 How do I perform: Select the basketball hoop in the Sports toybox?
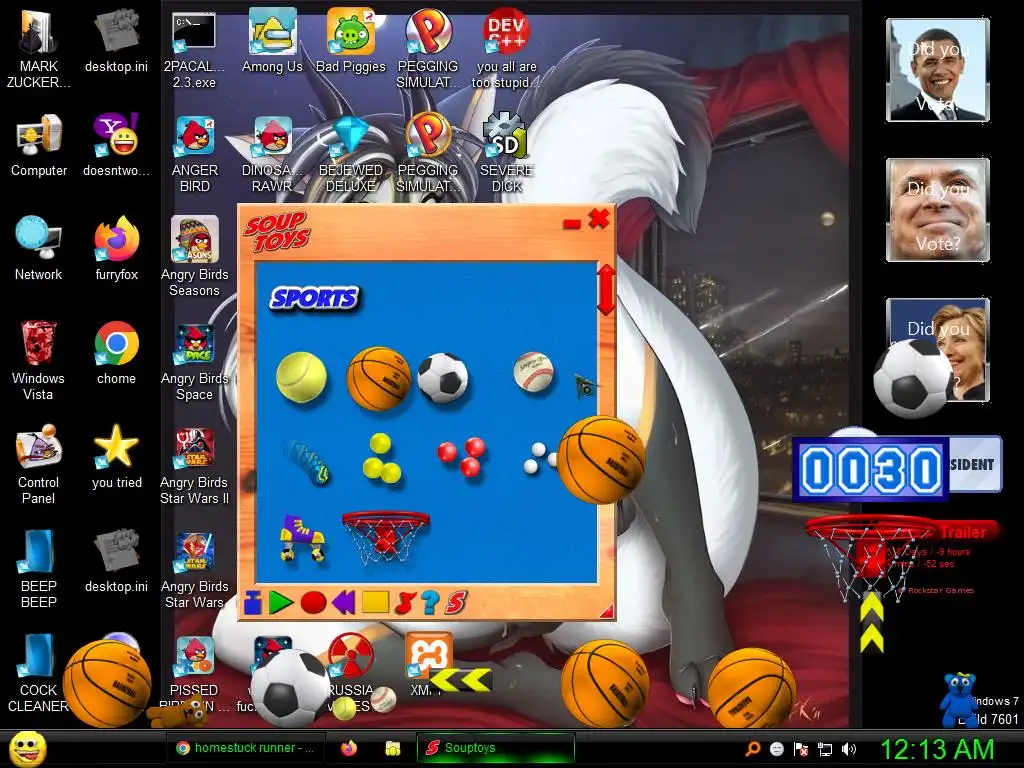coord(385,537)
